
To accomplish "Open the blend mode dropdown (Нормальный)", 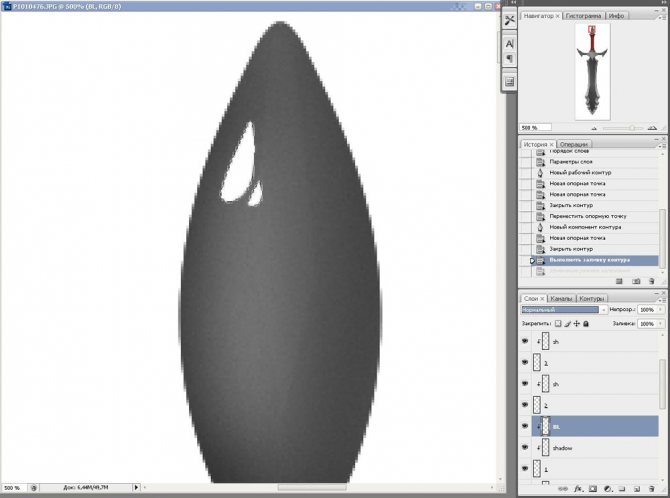I will coord(564,309).
